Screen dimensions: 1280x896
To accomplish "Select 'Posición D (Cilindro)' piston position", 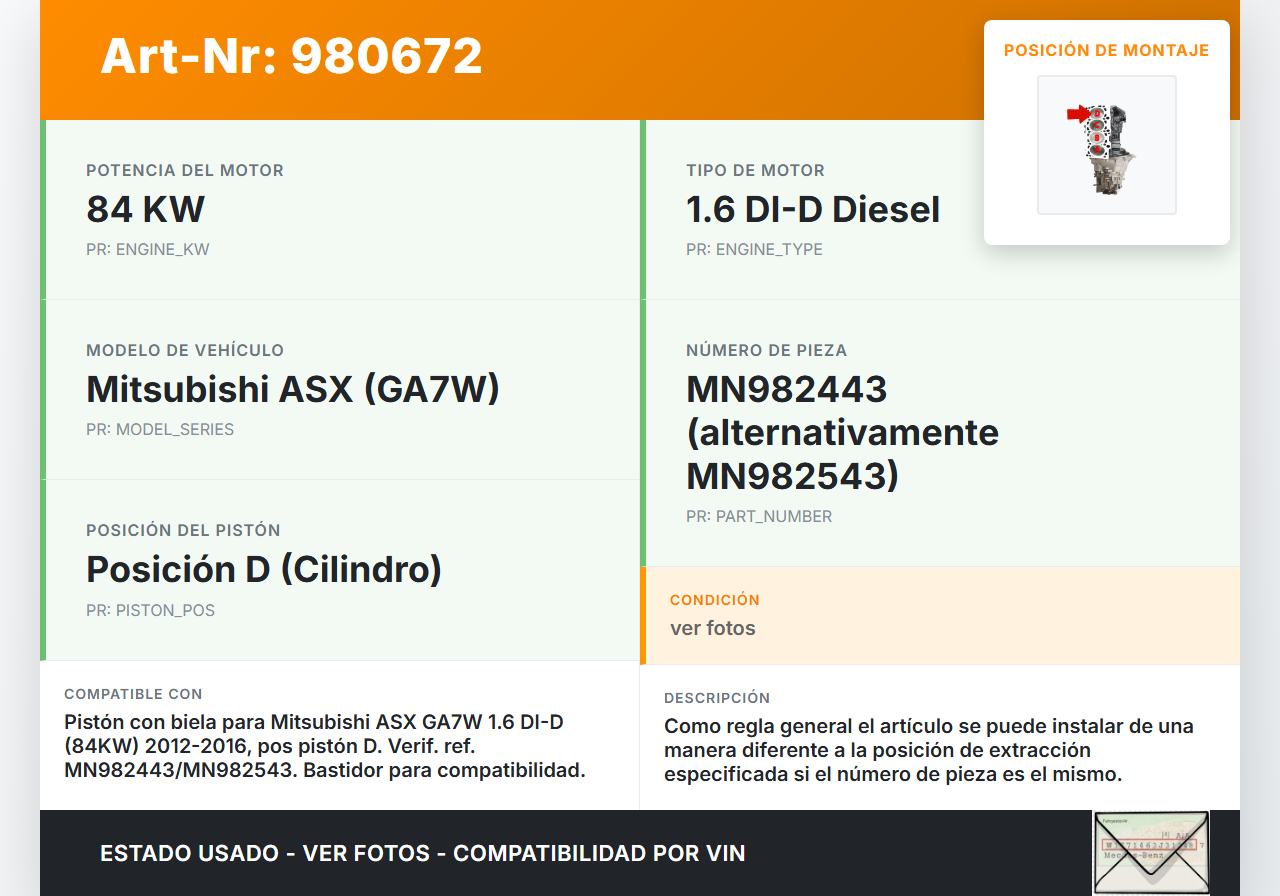I will click(x=264, y=569).
